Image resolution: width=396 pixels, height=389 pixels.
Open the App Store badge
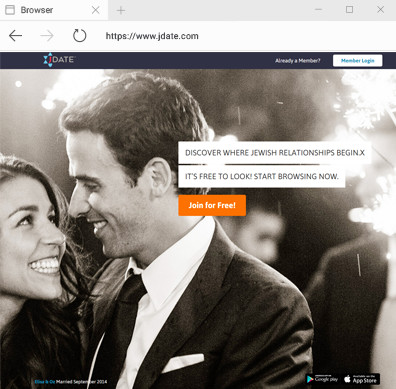click(361, 379)
